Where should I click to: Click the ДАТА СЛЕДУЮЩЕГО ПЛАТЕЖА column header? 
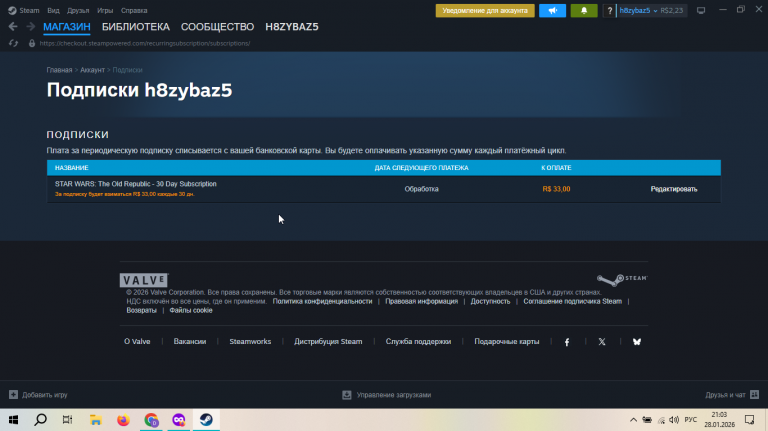(421, 168)
